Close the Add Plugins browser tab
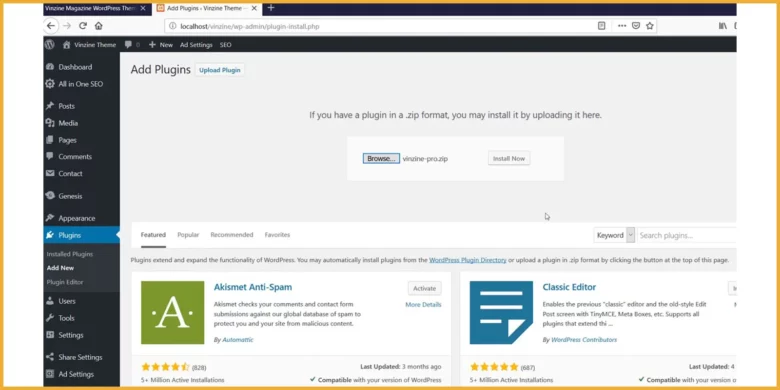Image resolution: width=780 pixels, height=390 pixels. [x=254, y=8]
